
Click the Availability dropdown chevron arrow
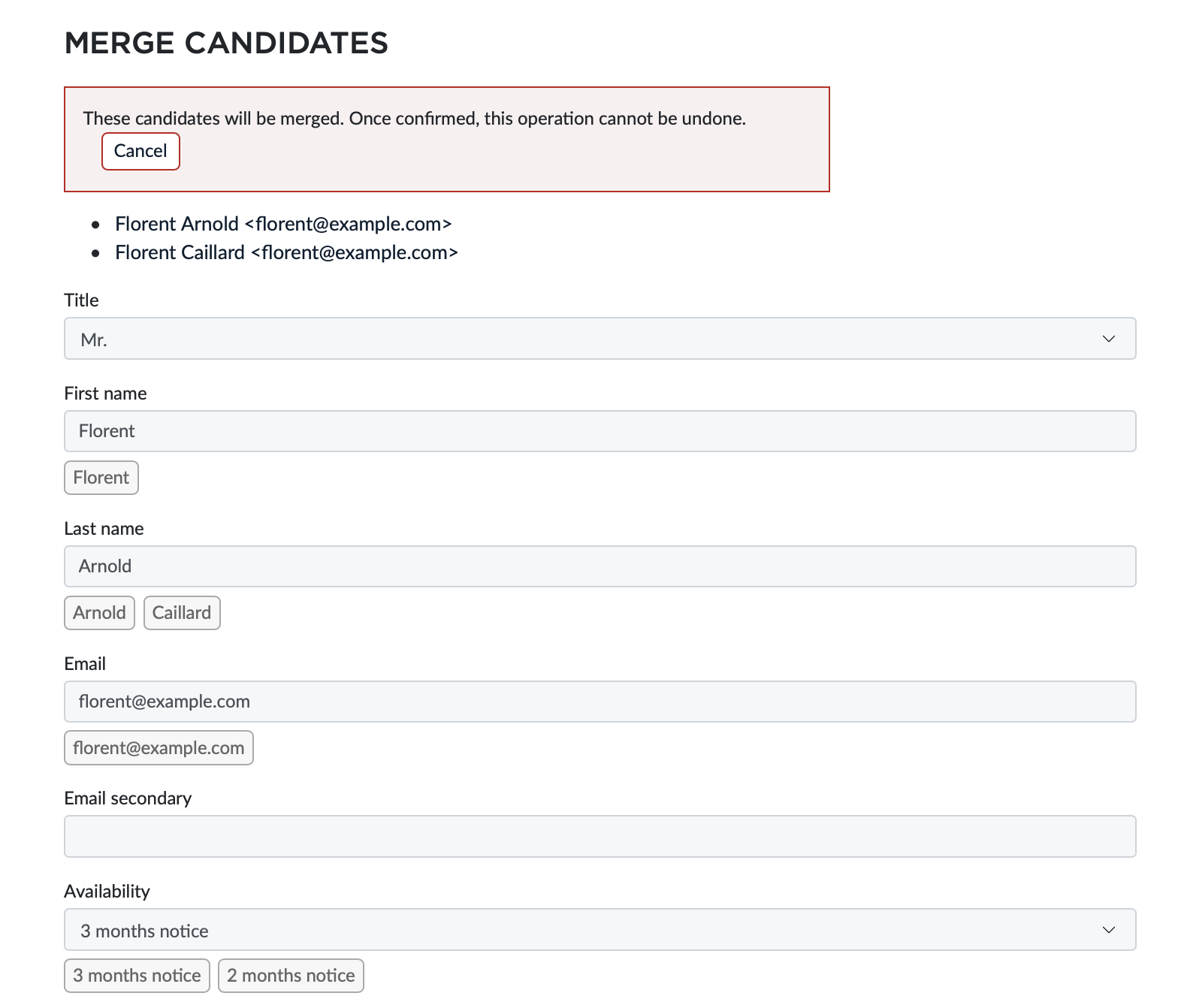(1108, 930)
